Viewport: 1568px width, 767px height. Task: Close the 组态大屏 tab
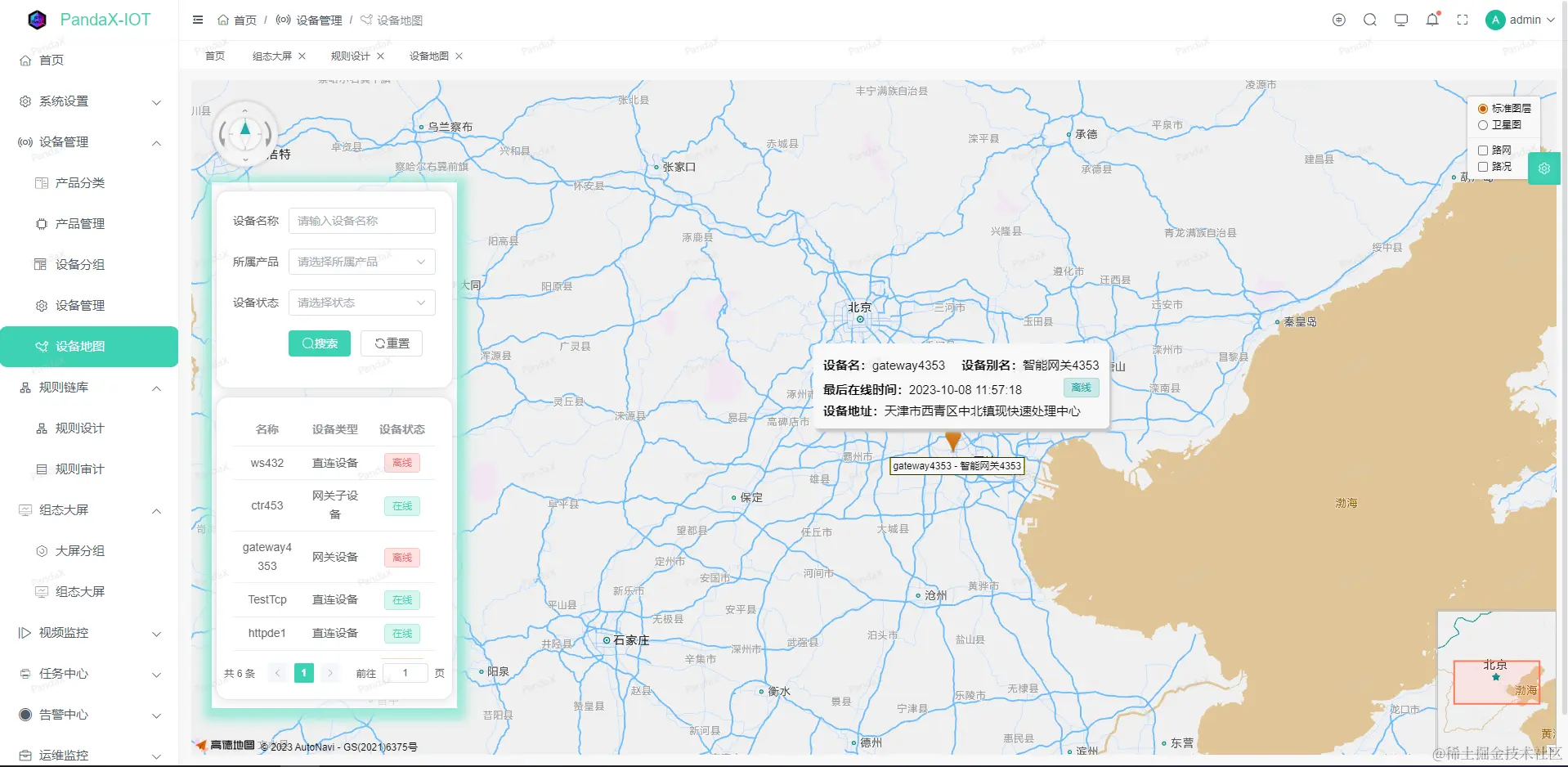(302, 56)
